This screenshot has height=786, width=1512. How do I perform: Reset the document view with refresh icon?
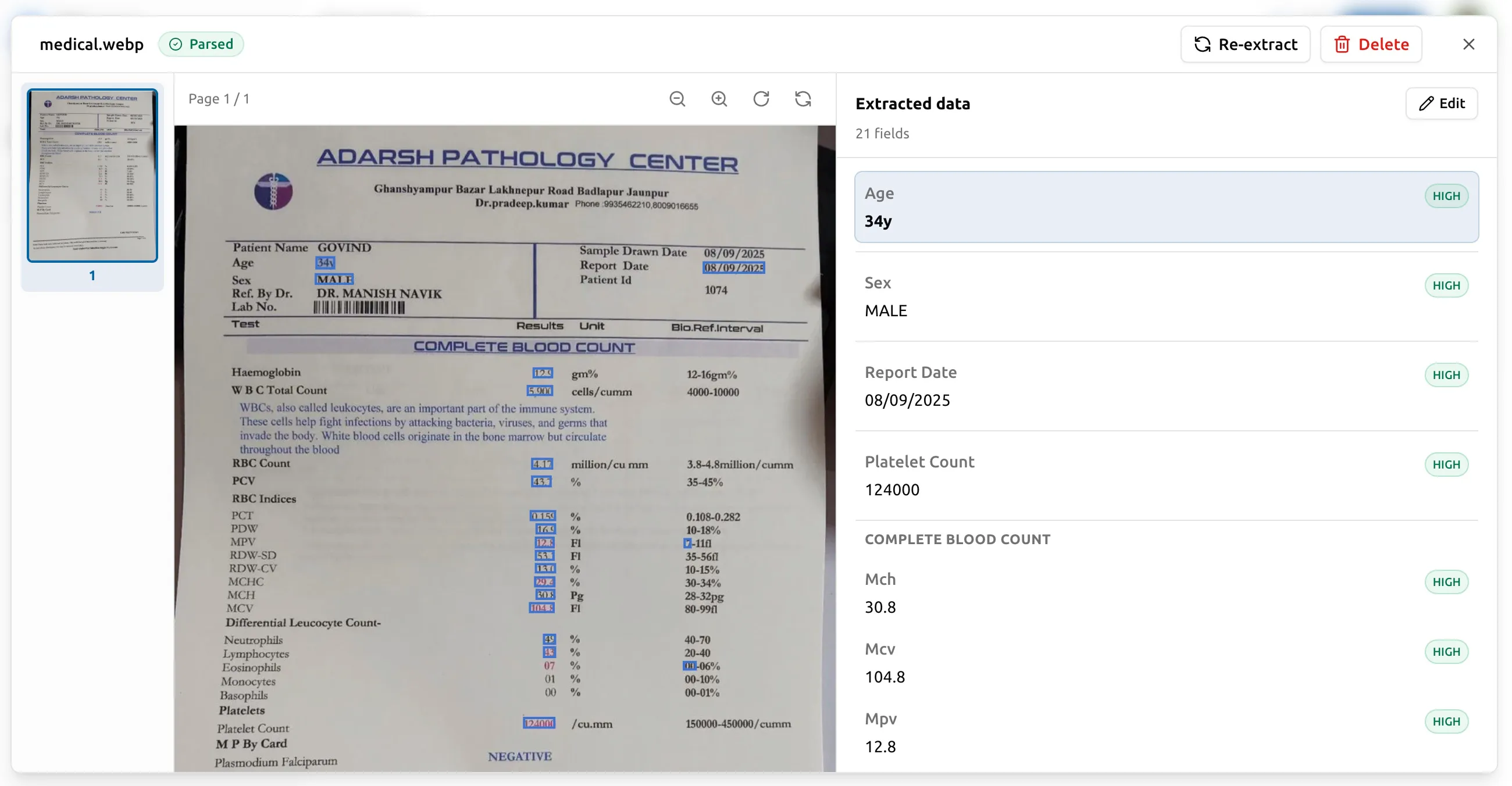click(x=803, y=99)
